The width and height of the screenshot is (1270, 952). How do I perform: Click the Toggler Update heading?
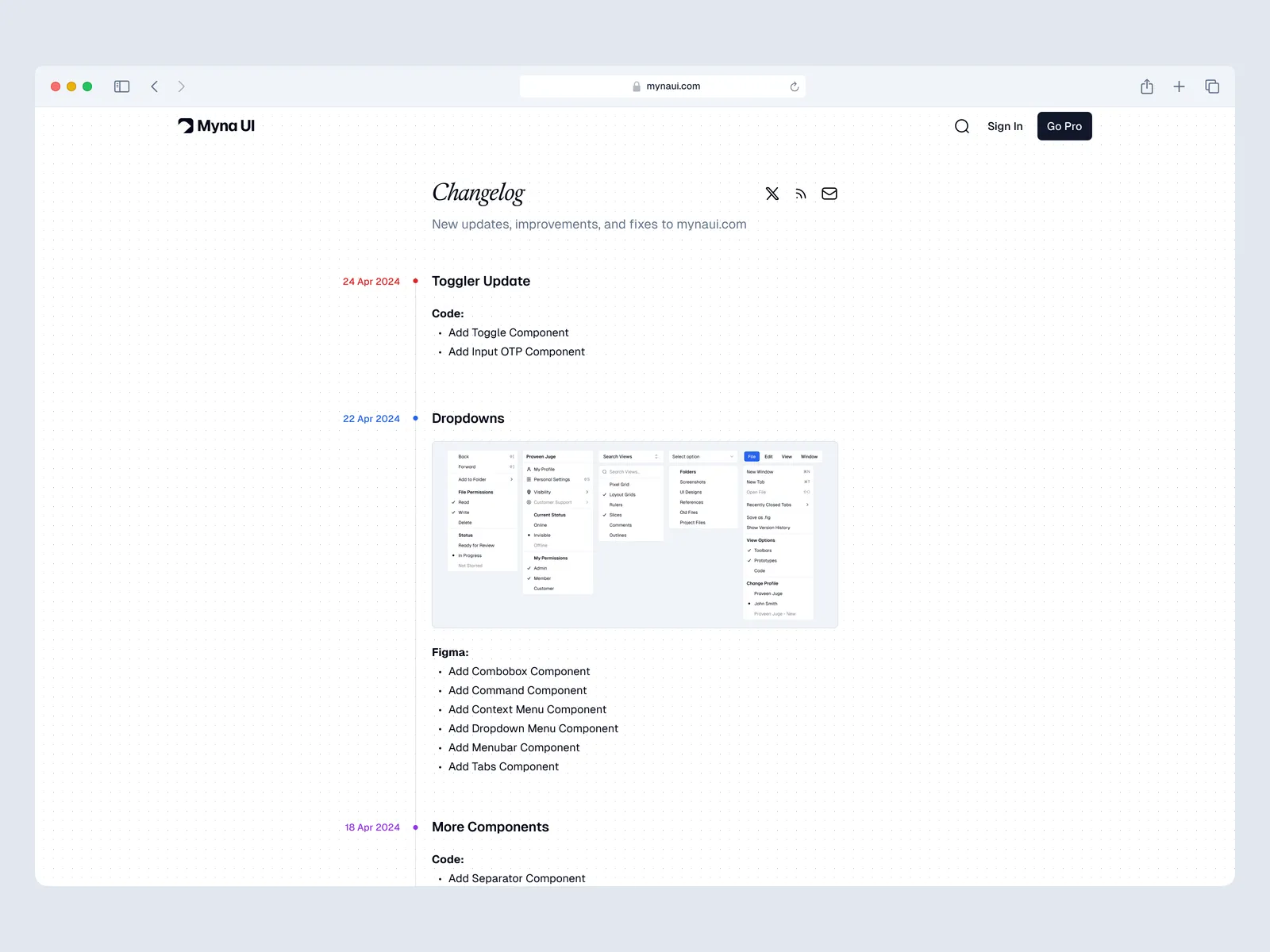pyautogui.click(x=481, y=281)
